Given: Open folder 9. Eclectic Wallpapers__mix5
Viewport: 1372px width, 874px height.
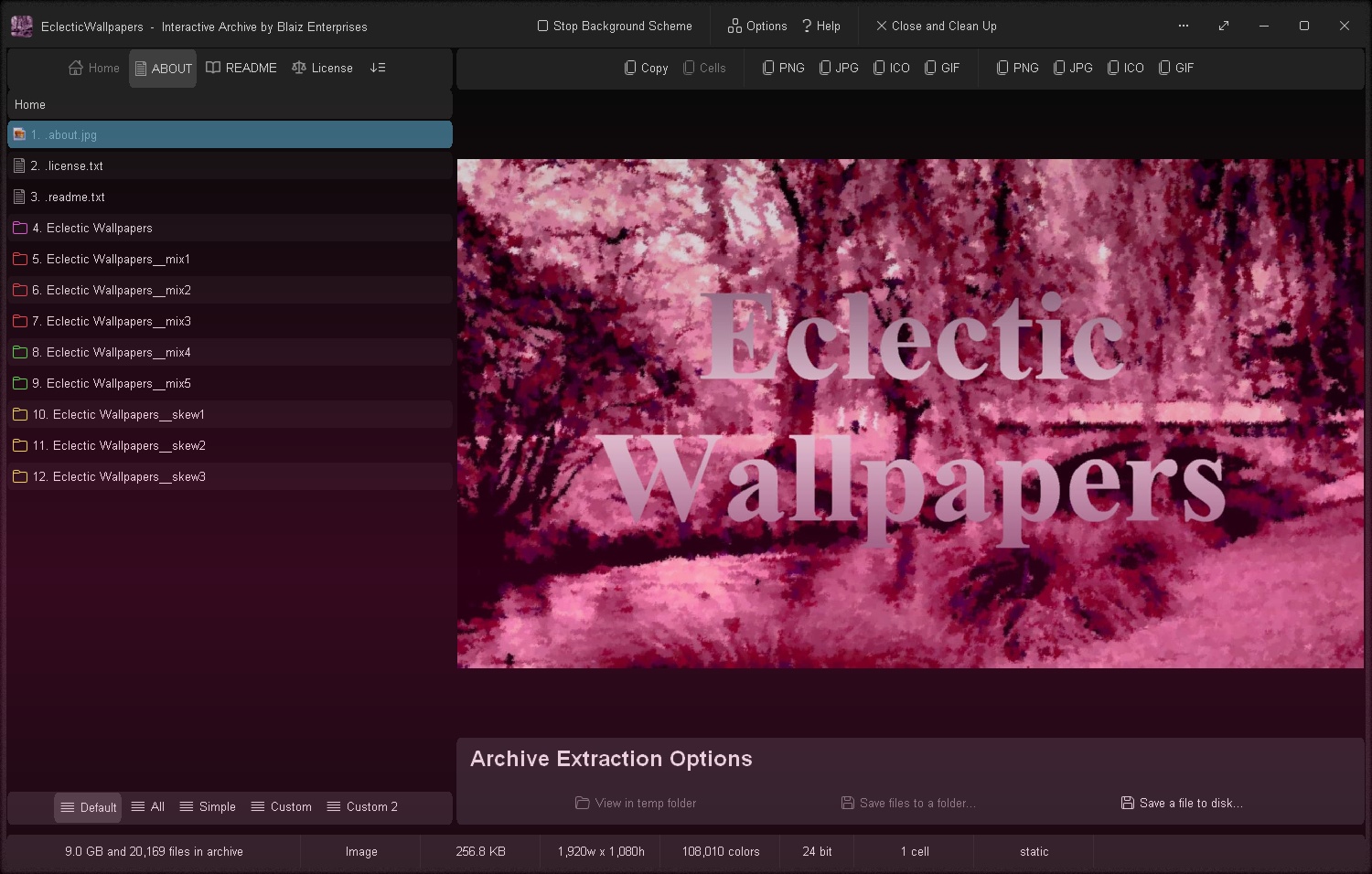Looking at the screenshot, I should click(230, 383).
